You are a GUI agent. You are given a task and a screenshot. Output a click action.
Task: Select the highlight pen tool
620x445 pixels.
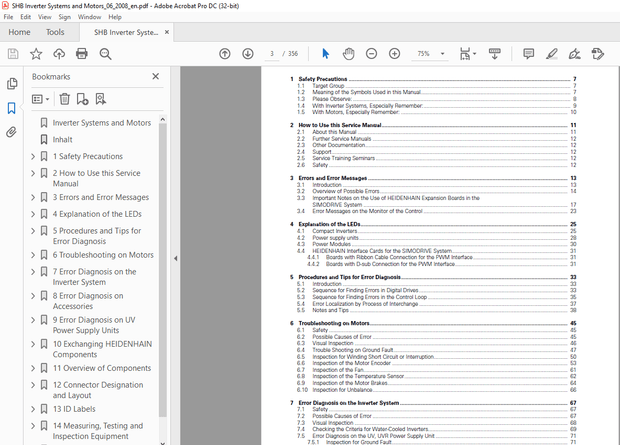[x=552, y=54]
